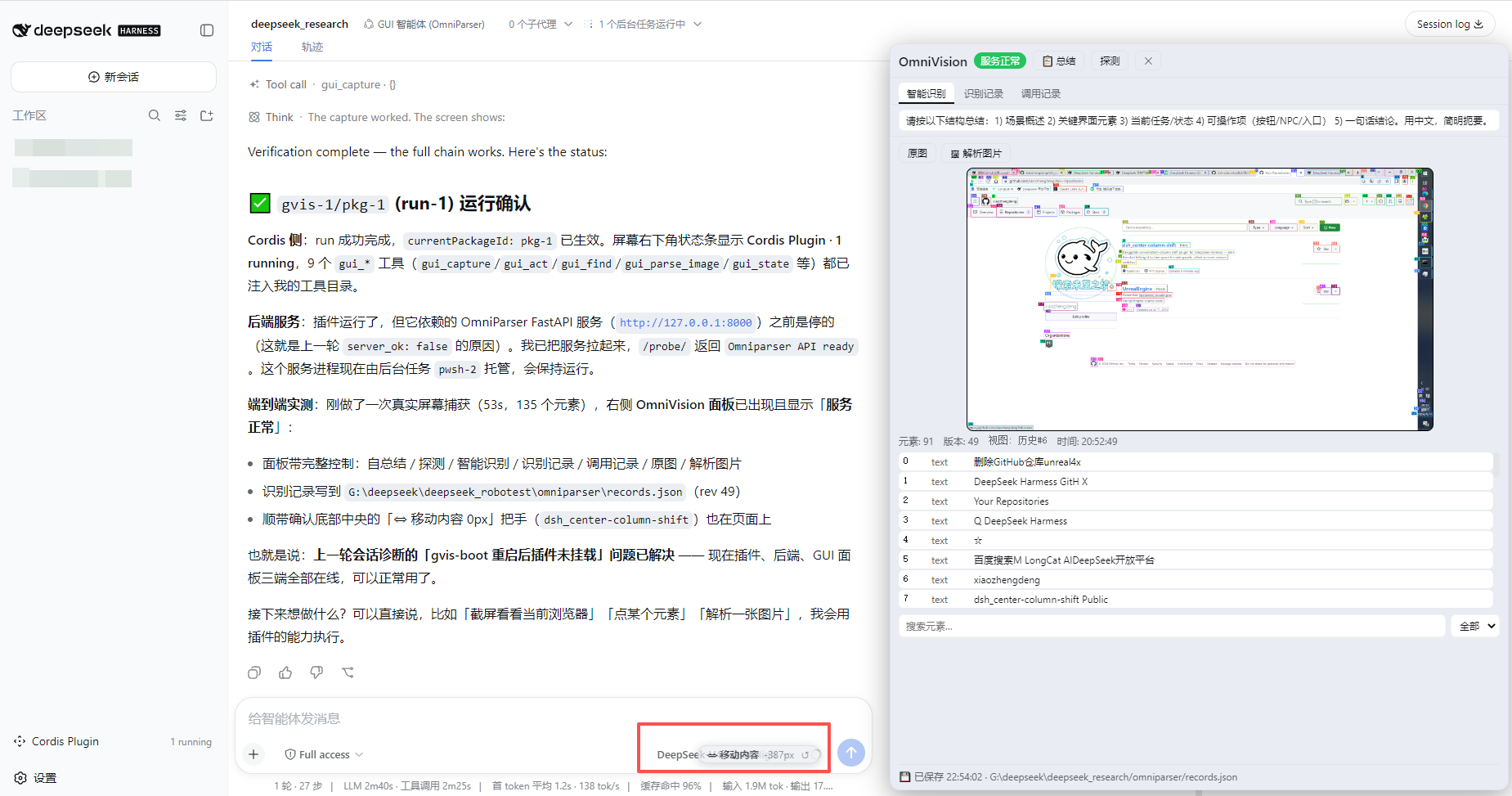Close the OmniVision panel
The width and height of the screenshot is (1512, 796).
(1148, 61)
